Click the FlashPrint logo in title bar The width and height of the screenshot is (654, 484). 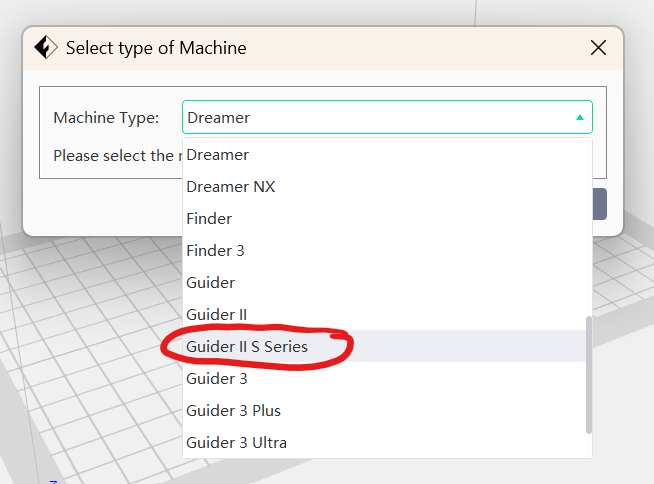pyautogui.click(x=46, y=48)
